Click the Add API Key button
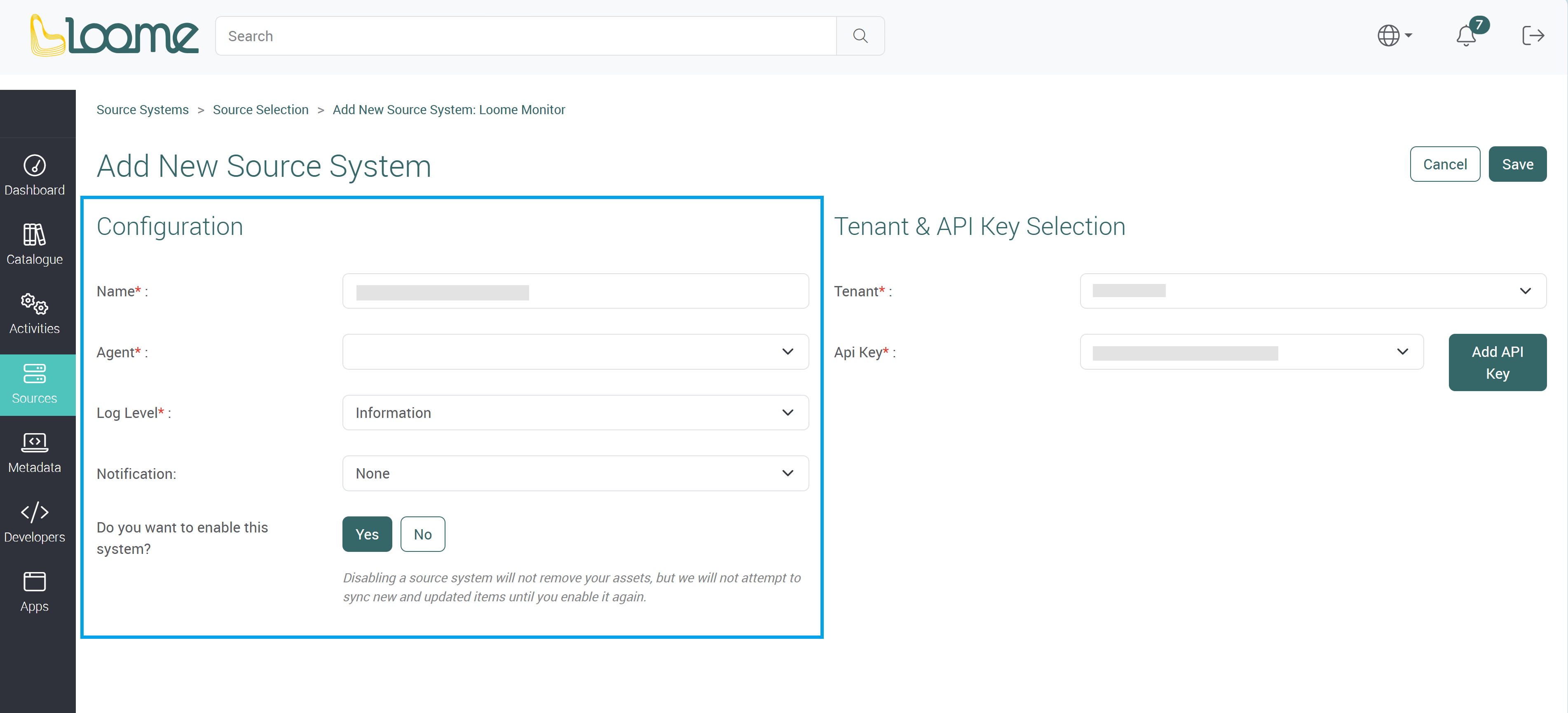Image resolution: width=1568 pixels, height=713 pixels. coord(1498,362)
